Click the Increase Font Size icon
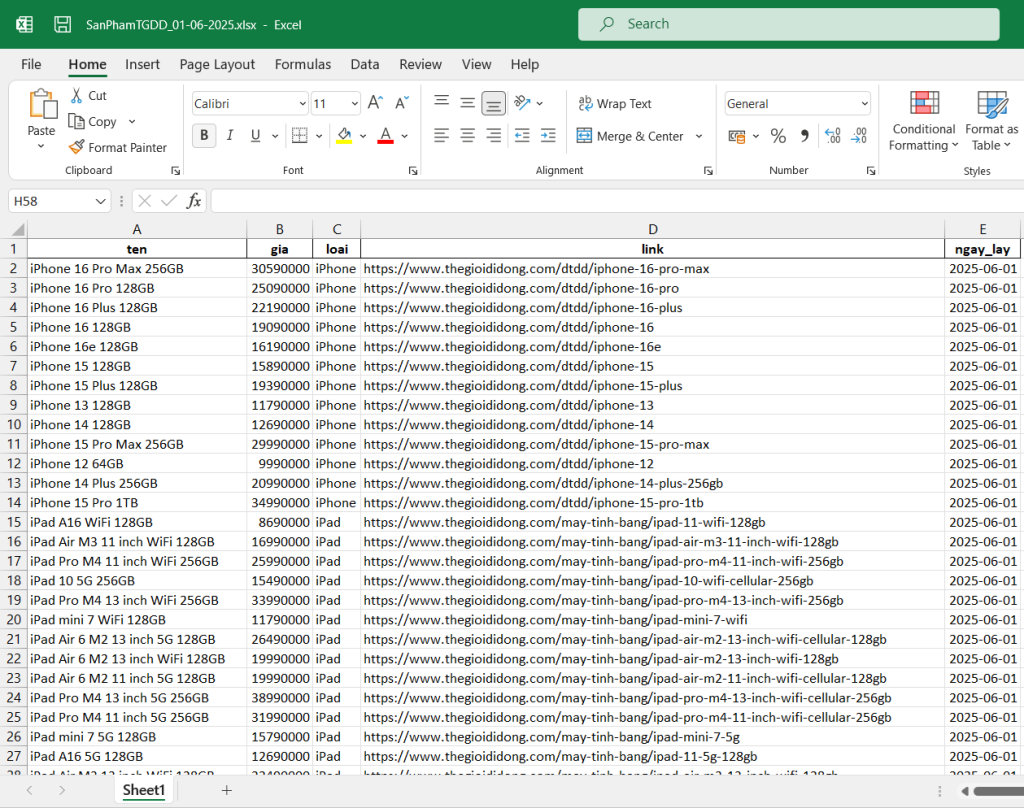This screenshot has width=1024, height=808. pyautogui.click(x=375, y=103)
